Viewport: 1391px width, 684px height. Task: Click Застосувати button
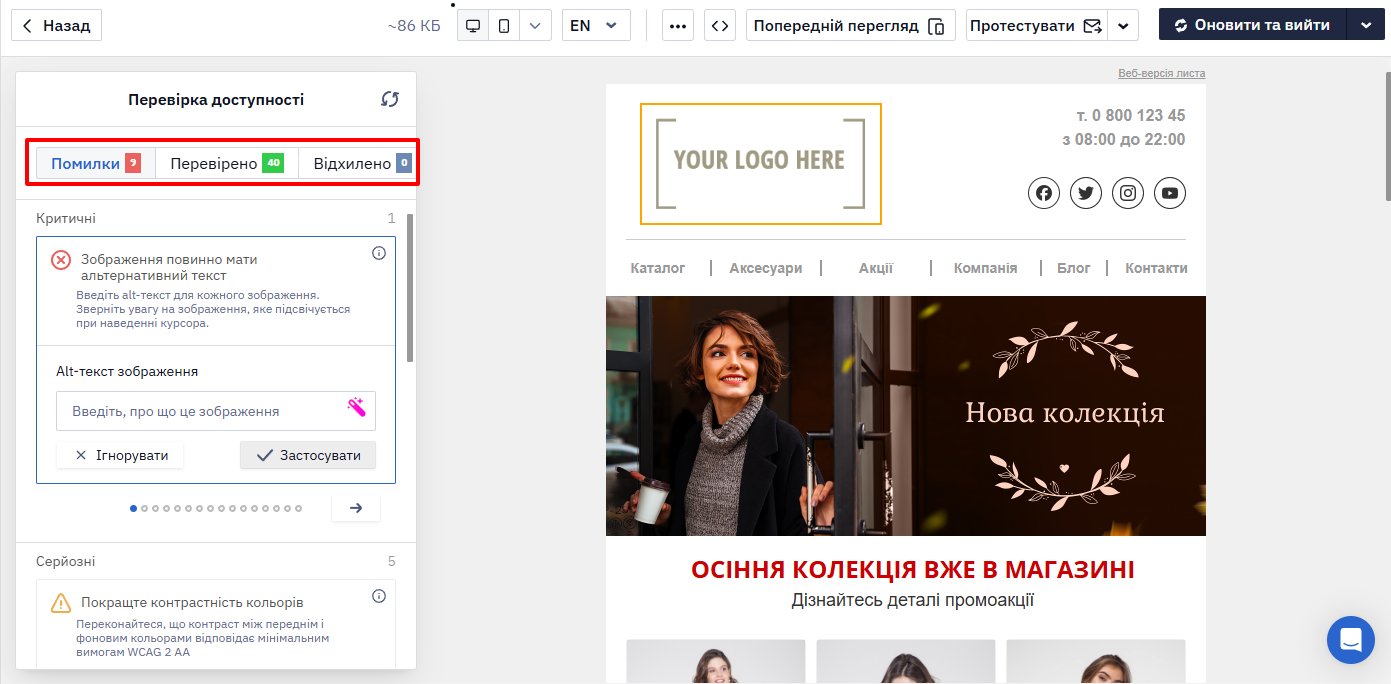point(308,455)
